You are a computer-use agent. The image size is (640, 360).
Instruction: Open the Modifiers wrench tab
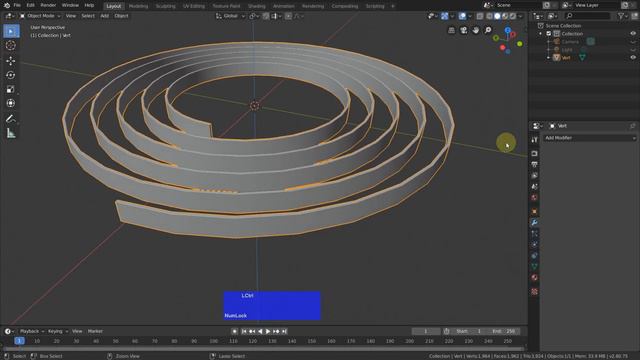click(534, 222)
